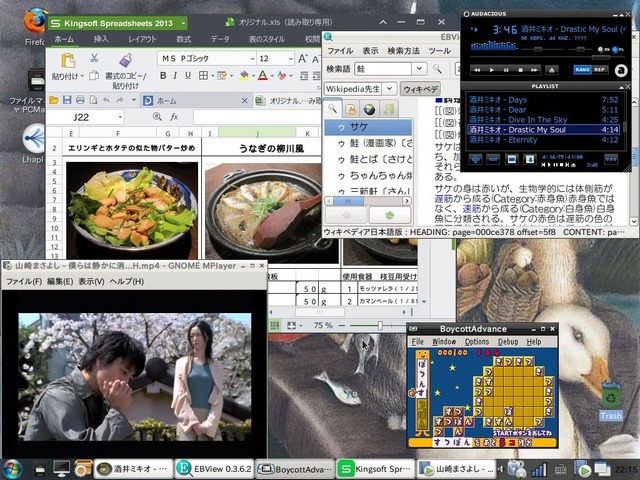Viewport: 640px width, 480px height.
Task: Select the globe tab icon in EBView
Action: click(x=369, y=109)
